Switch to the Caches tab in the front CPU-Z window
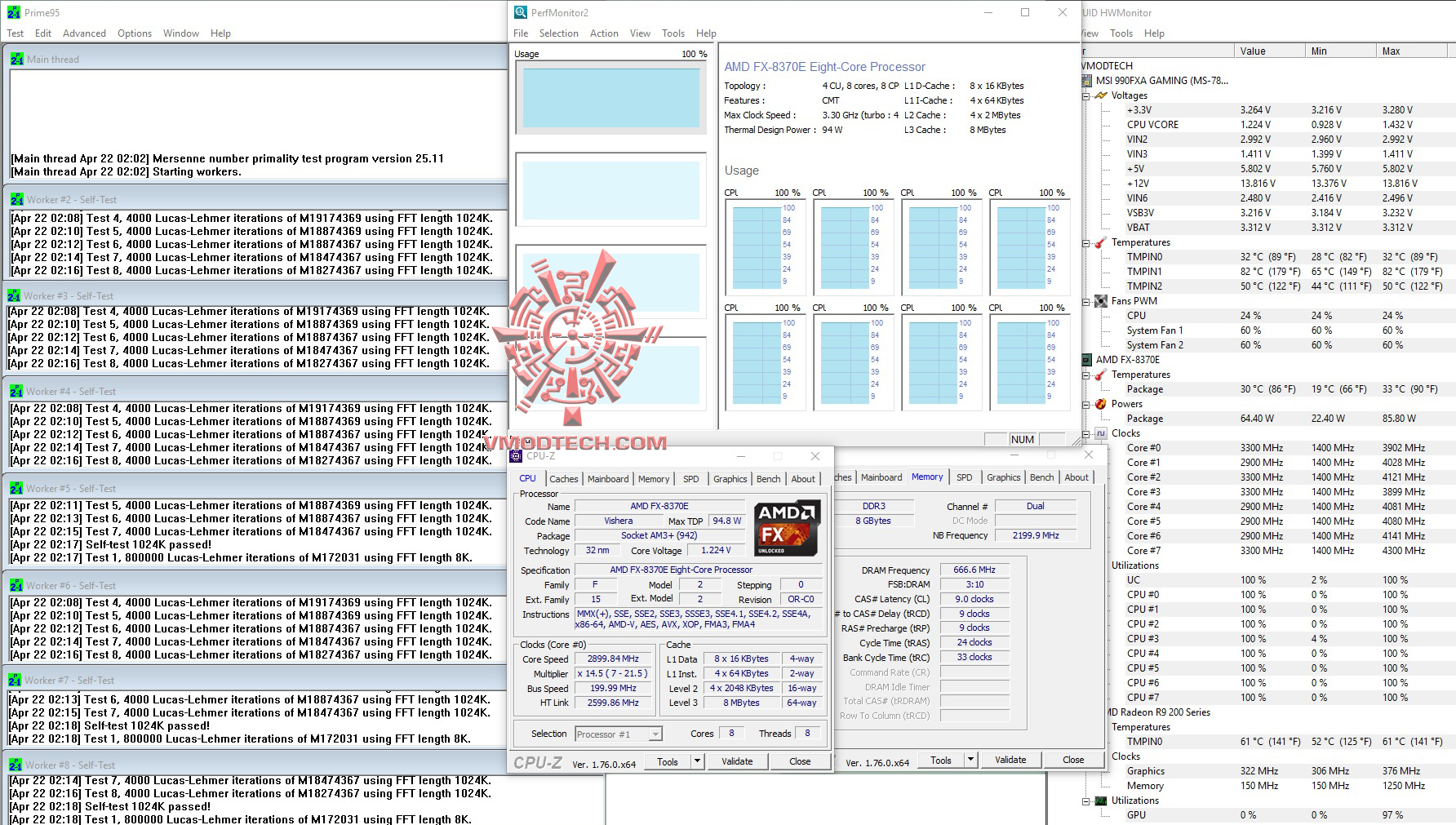This screenshot has height=825, width=1456. [x=563, y=479]
